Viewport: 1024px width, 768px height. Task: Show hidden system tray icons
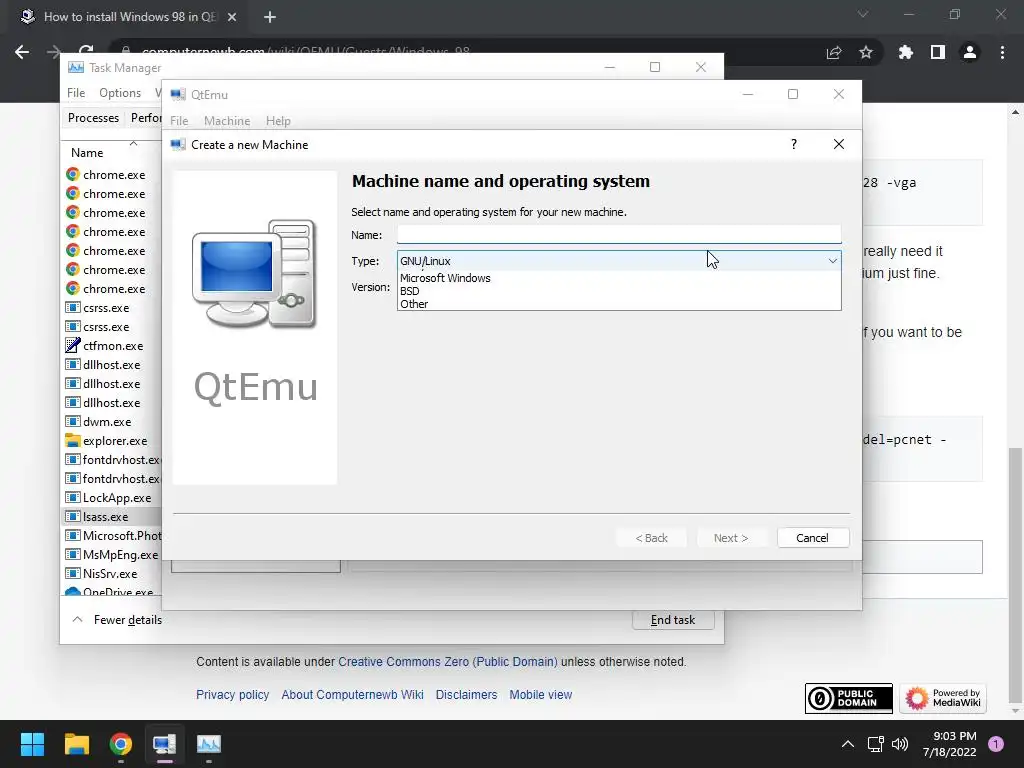pos(848,744)
